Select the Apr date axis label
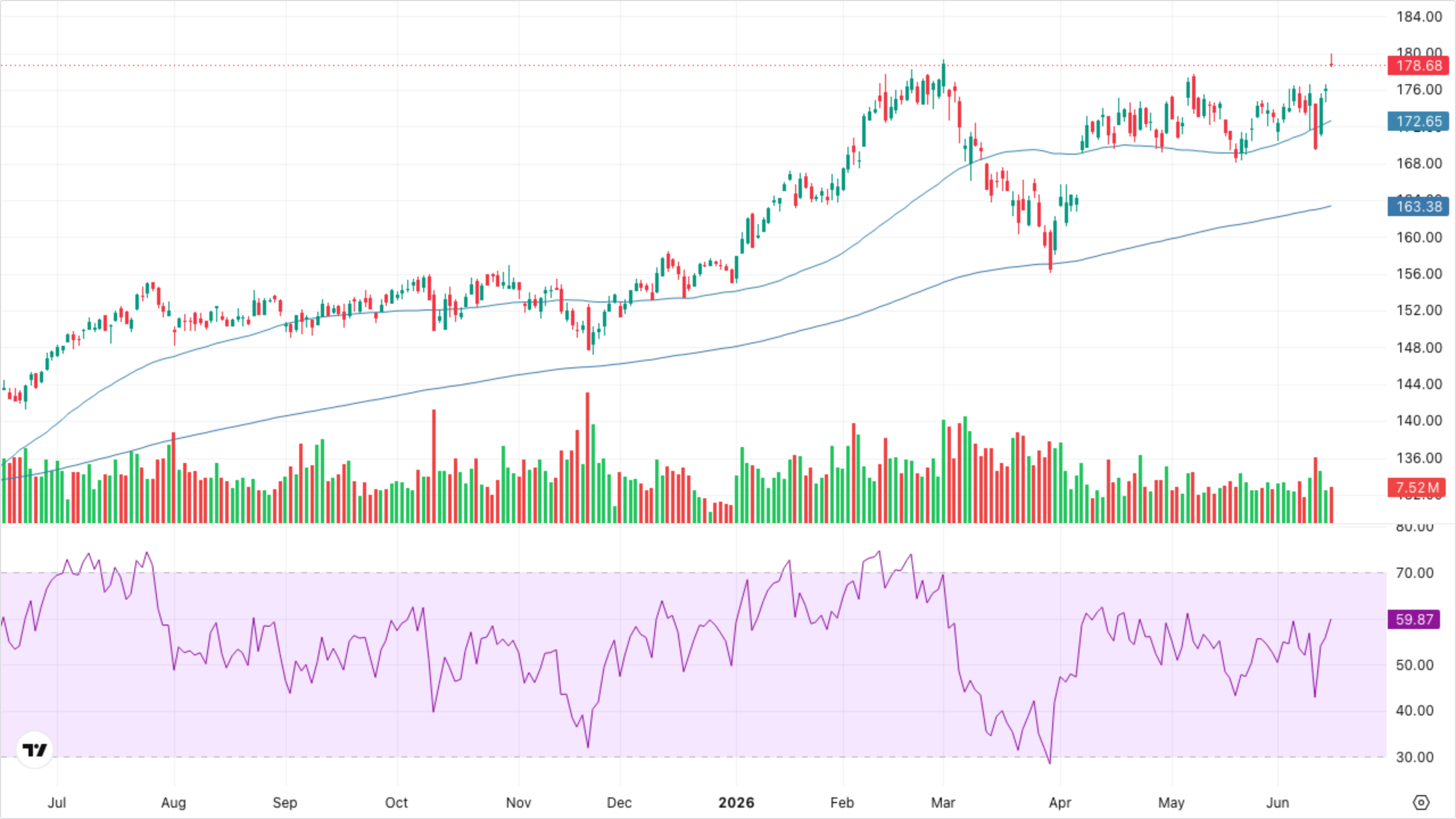This screenshot has width=1456, height=819. point(1060,803)
